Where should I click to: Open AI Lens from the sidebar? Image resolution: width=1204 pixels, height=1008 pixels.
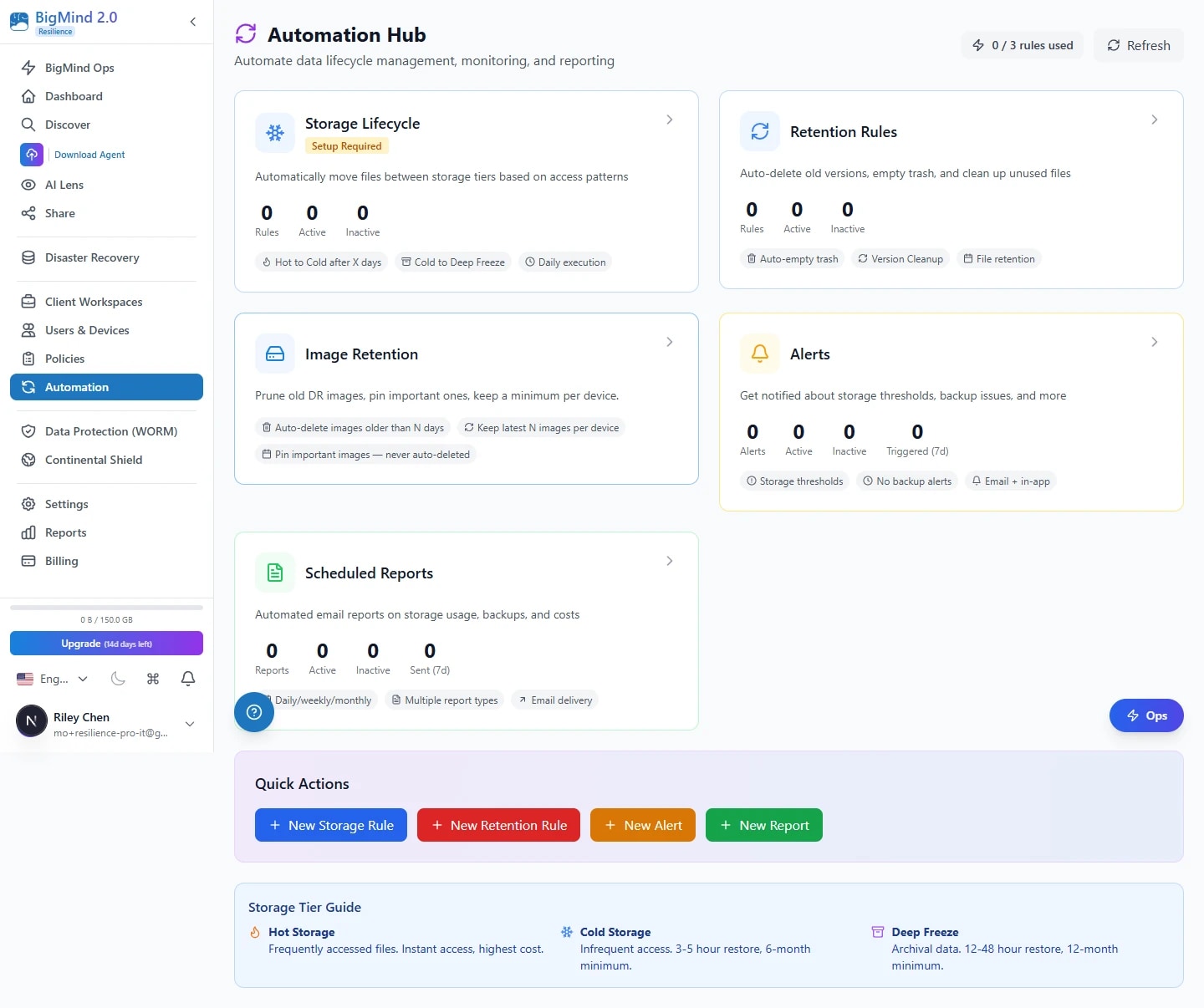coord(106,185)
